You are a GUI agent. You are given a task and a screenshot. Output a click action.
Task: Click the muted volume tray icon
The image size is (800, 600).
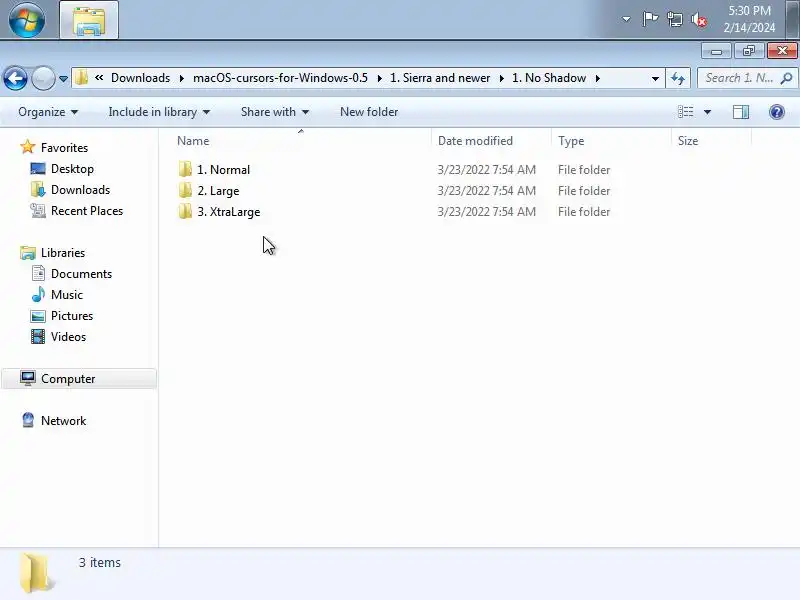point(699,20)
